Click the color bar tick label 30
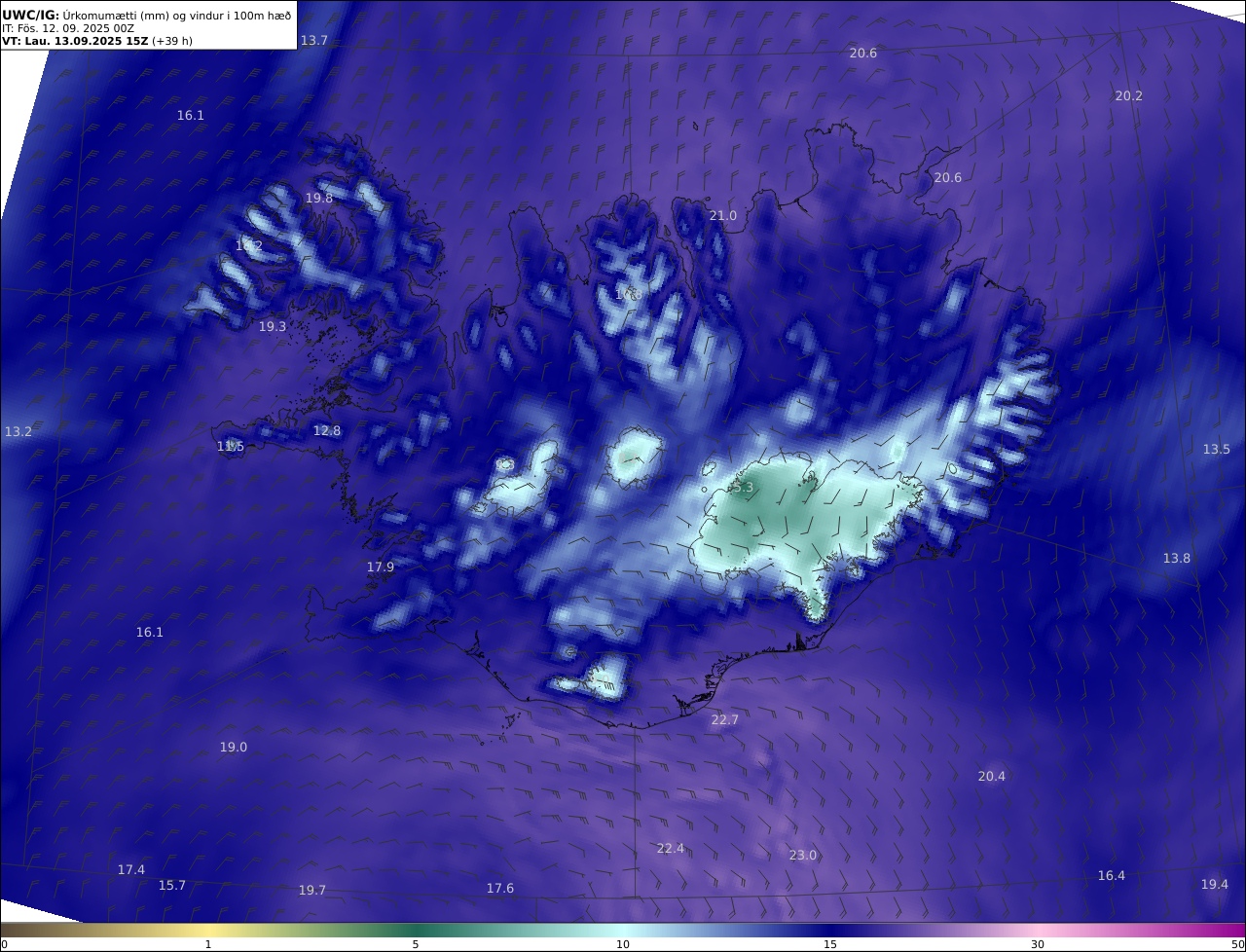The width and height of the screenshot is (1246, 952). [x=1038, y=944]
